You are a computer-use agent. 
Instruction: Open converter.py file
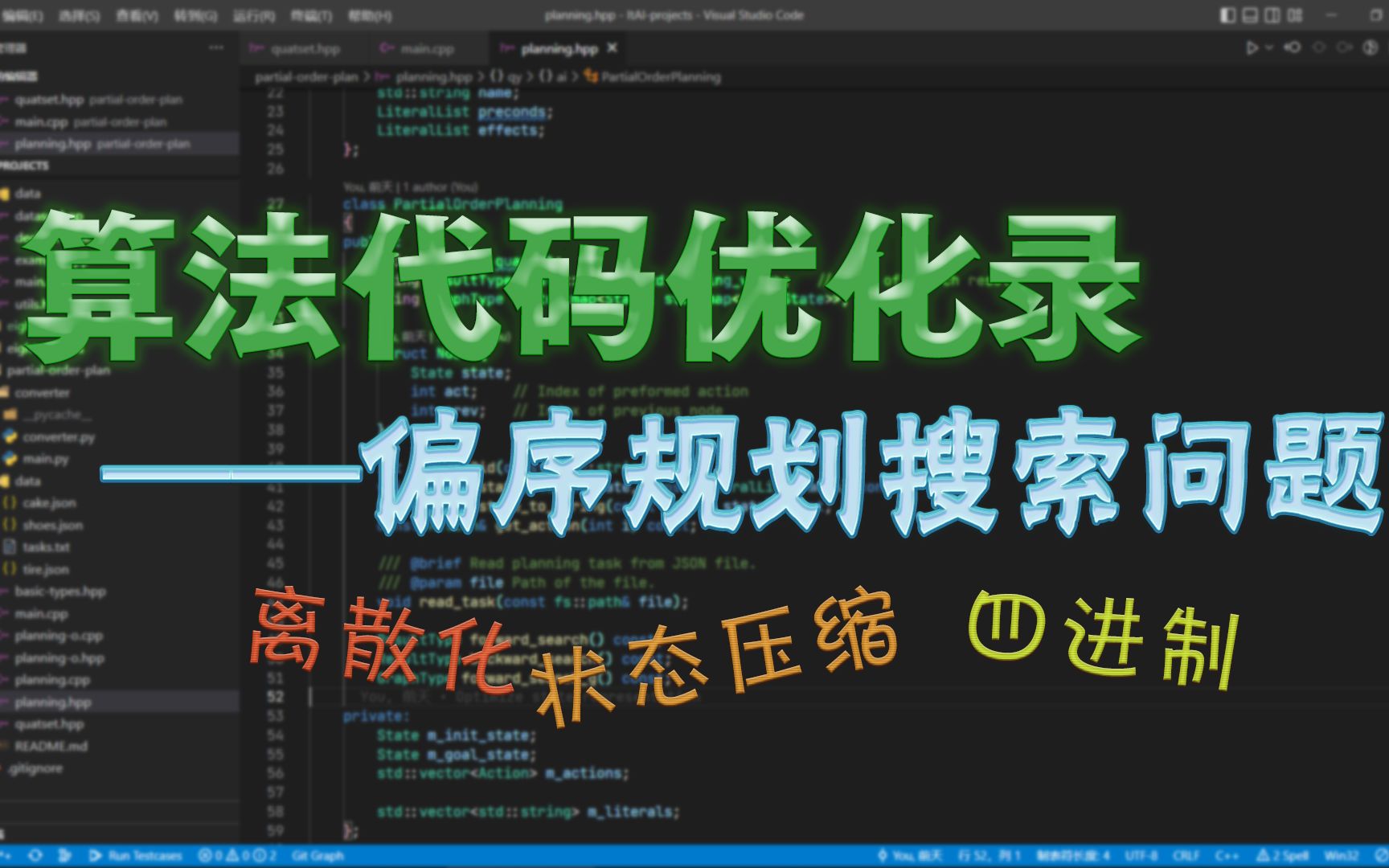click(121, 437)
